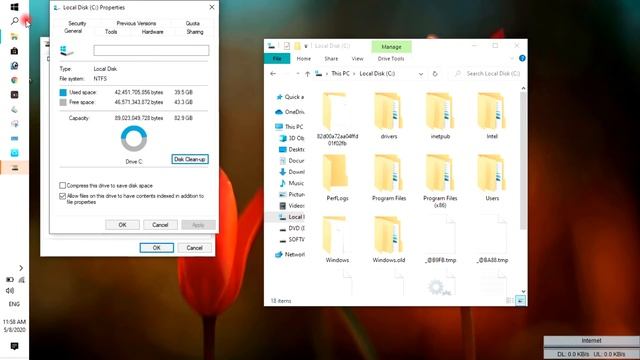Open the Previous Versions tab
640x360 pixels.
pyautogui.click(x=136, y=23)
